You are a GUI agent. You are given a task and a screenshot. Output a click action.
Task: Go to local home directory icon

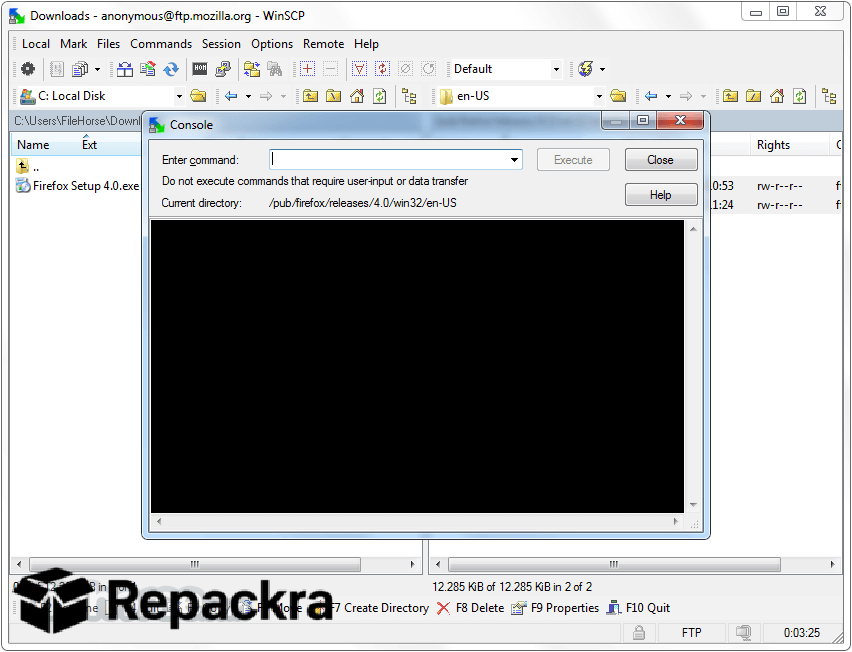click(357, 96)
